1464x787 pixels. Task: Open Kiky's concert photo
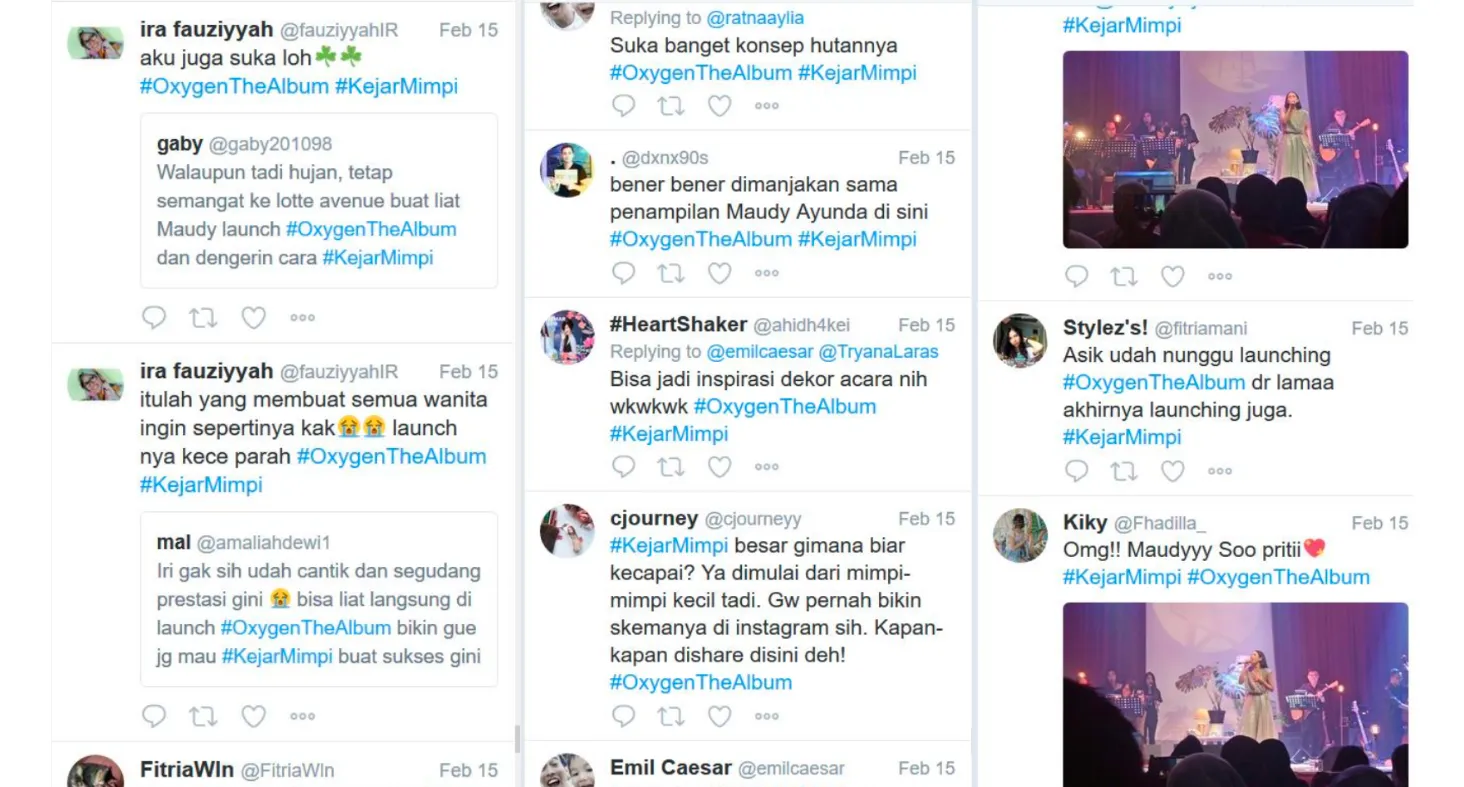click(1235, 694)
